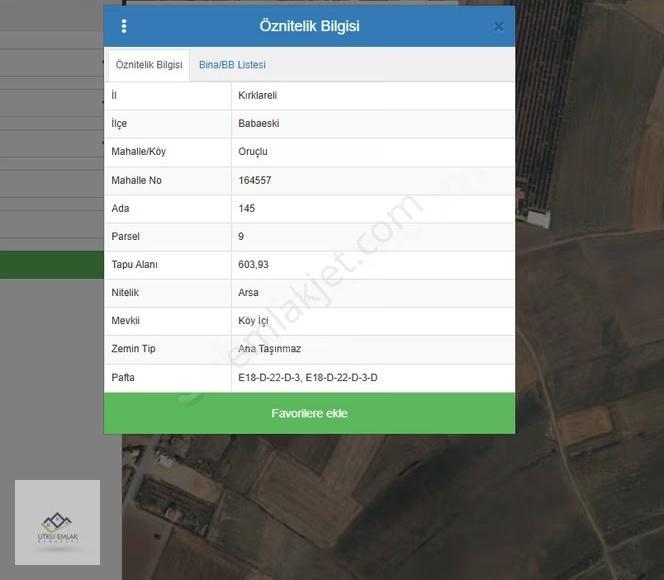Click the Parsel value 9
This screenshot has width=664, height=580.
pos(241,237)
